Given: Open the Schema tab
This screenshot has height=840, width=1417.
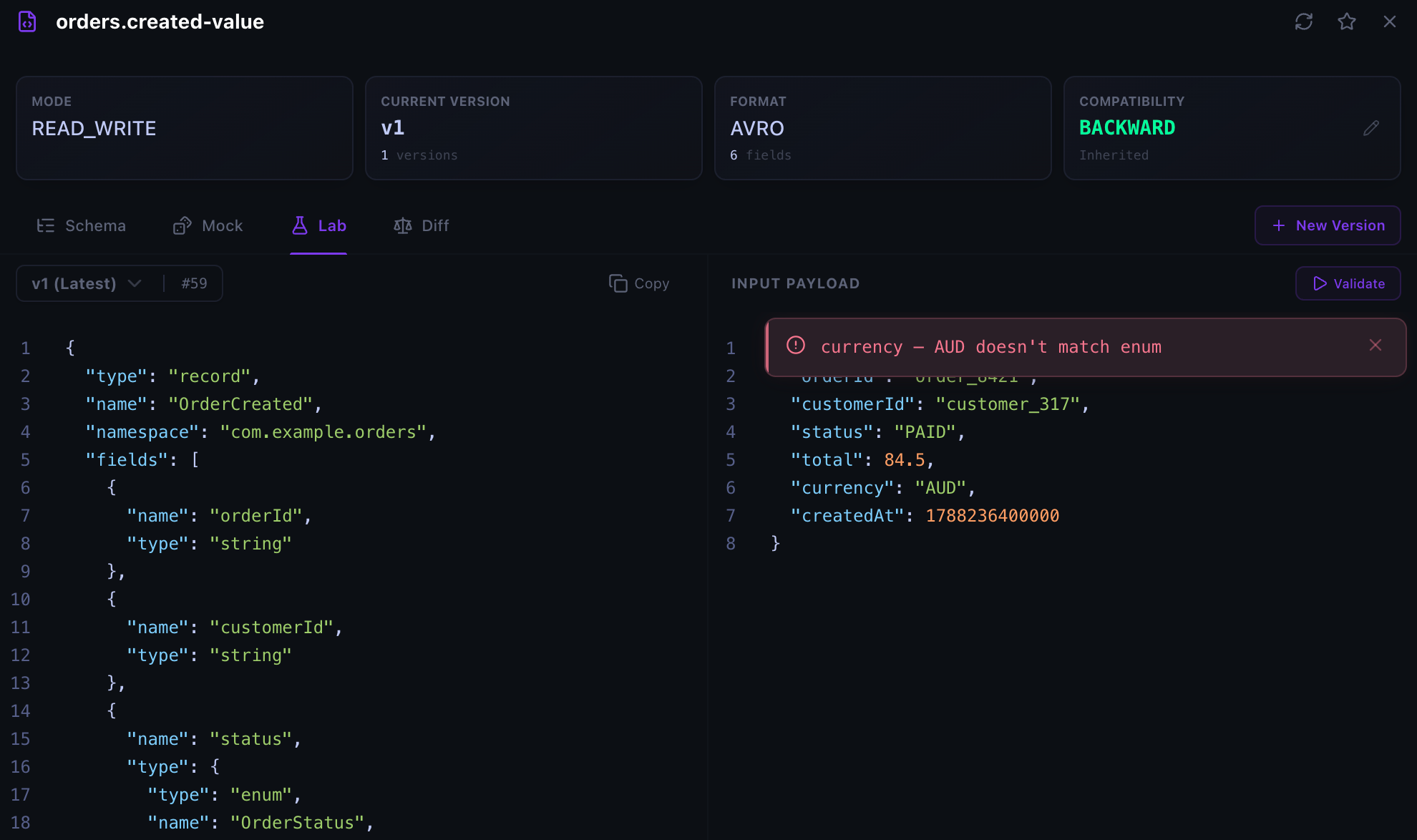Looking at the screenshot, I should pyautogui.click(x=81, y=225).
